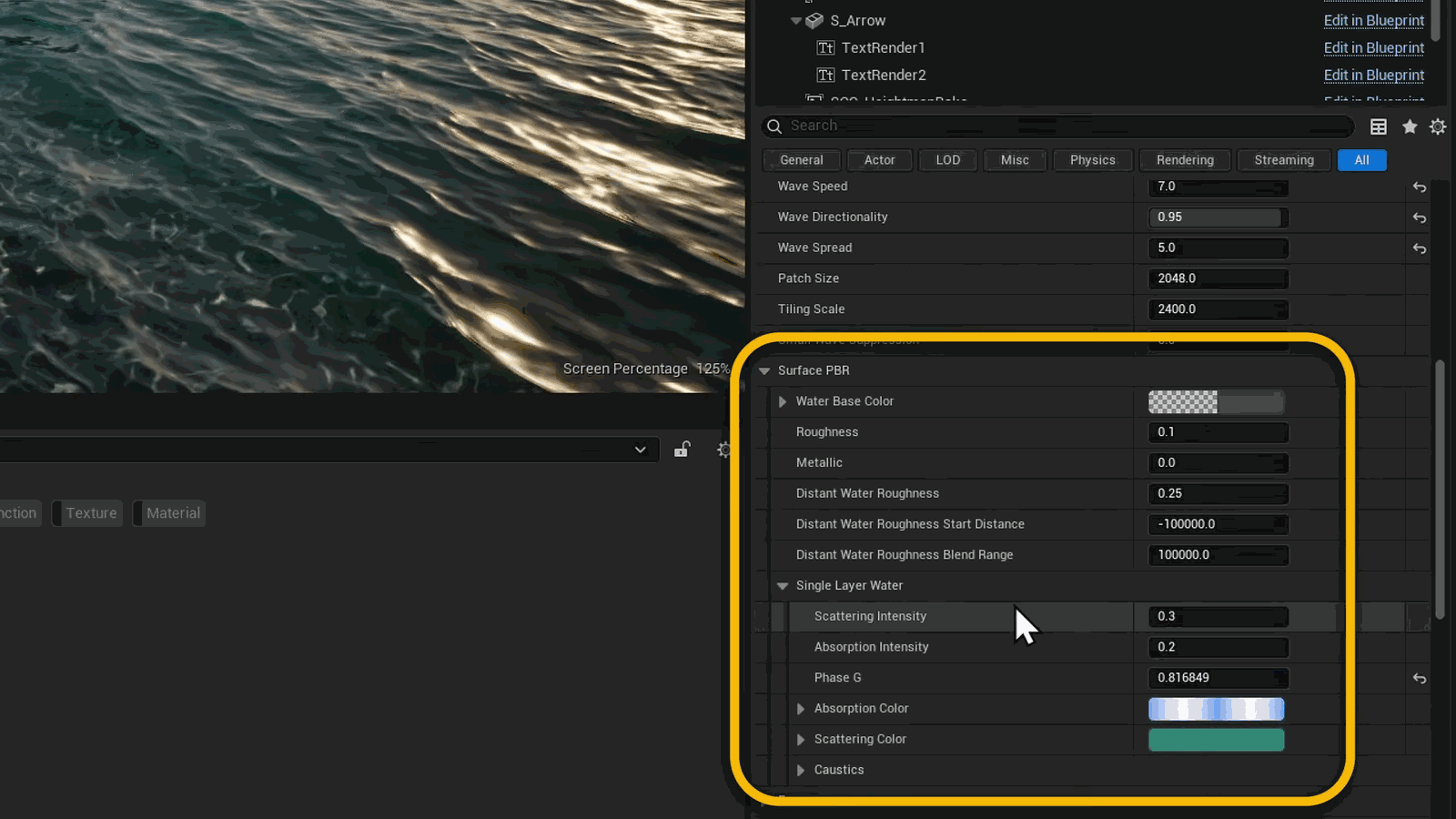Open Edit in Blueprint for TextRender1

pos(1374,47)
